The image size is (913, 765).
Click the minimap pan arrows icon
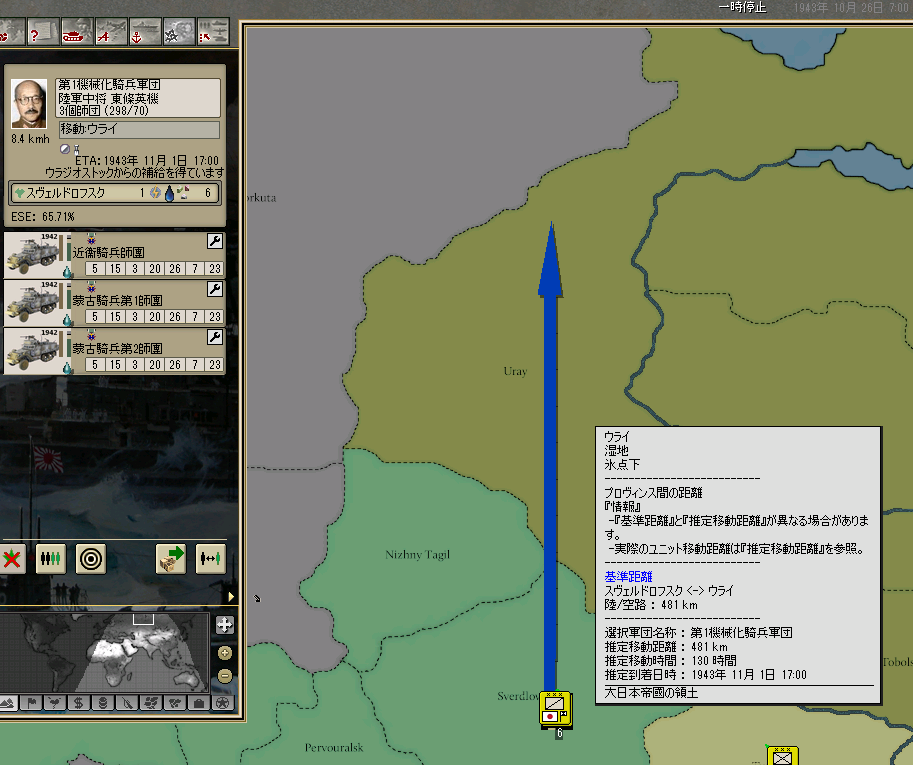[x=225, y=625]
